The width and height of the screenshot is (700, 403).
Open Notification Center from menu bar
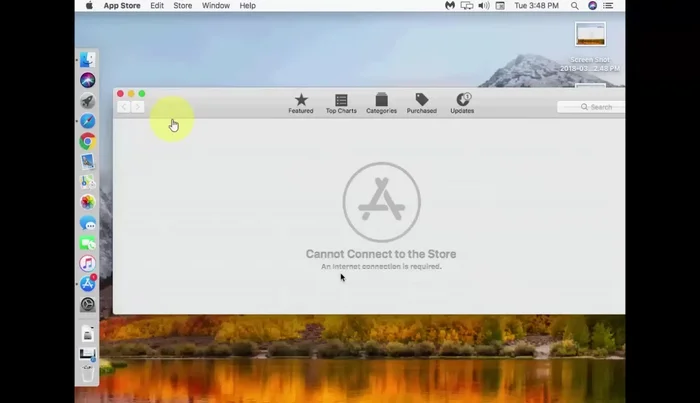[x=608, y=5]
